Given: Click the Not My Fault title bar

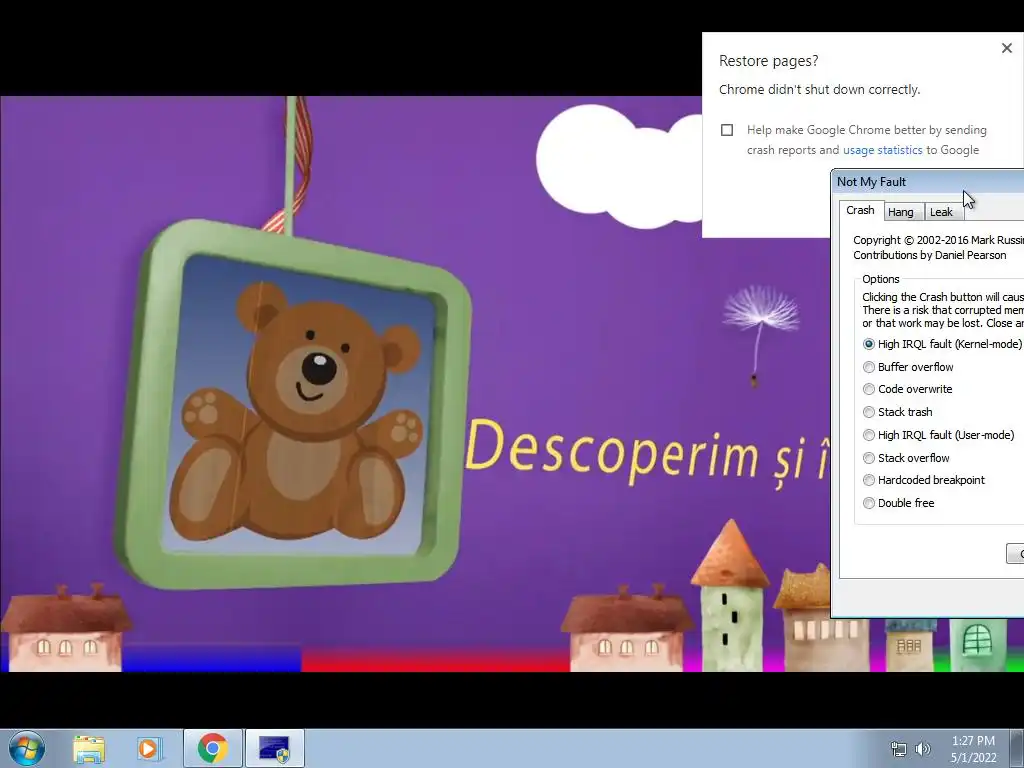Looking at the screenshot, I should [x=928, y=182].
